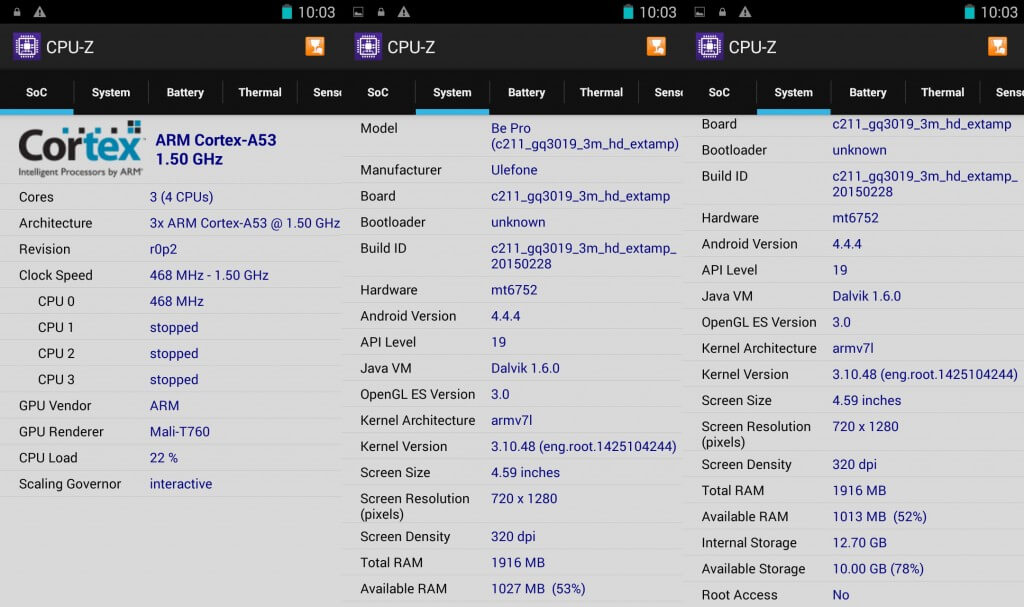Click the Revision value 'r0p2'
Screen dimensions: 1024x607
pyautogui.click(x=163, y=249)
